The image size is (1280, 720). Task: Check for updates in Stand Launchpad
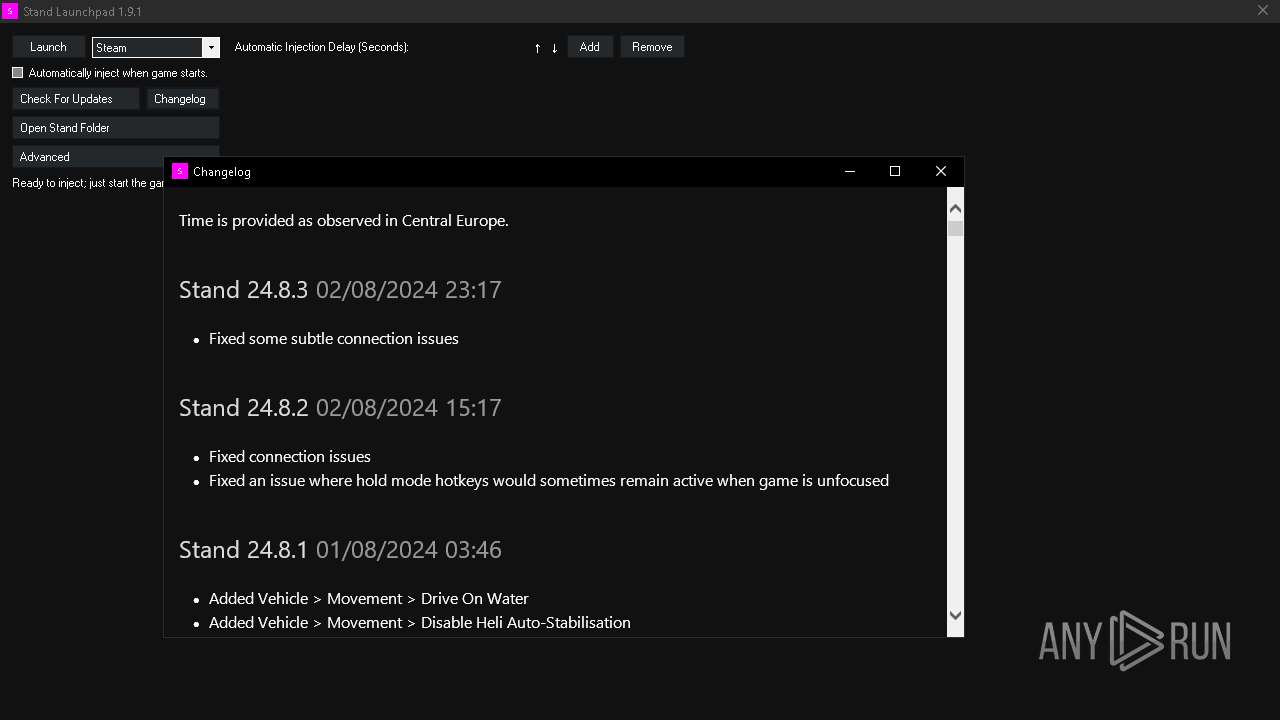click(76, 99)
